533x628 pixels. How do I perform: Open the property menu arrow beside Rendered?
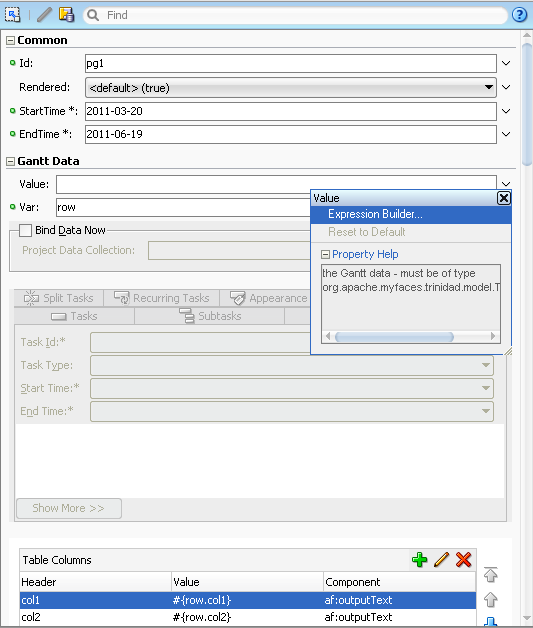coord(506,87)
